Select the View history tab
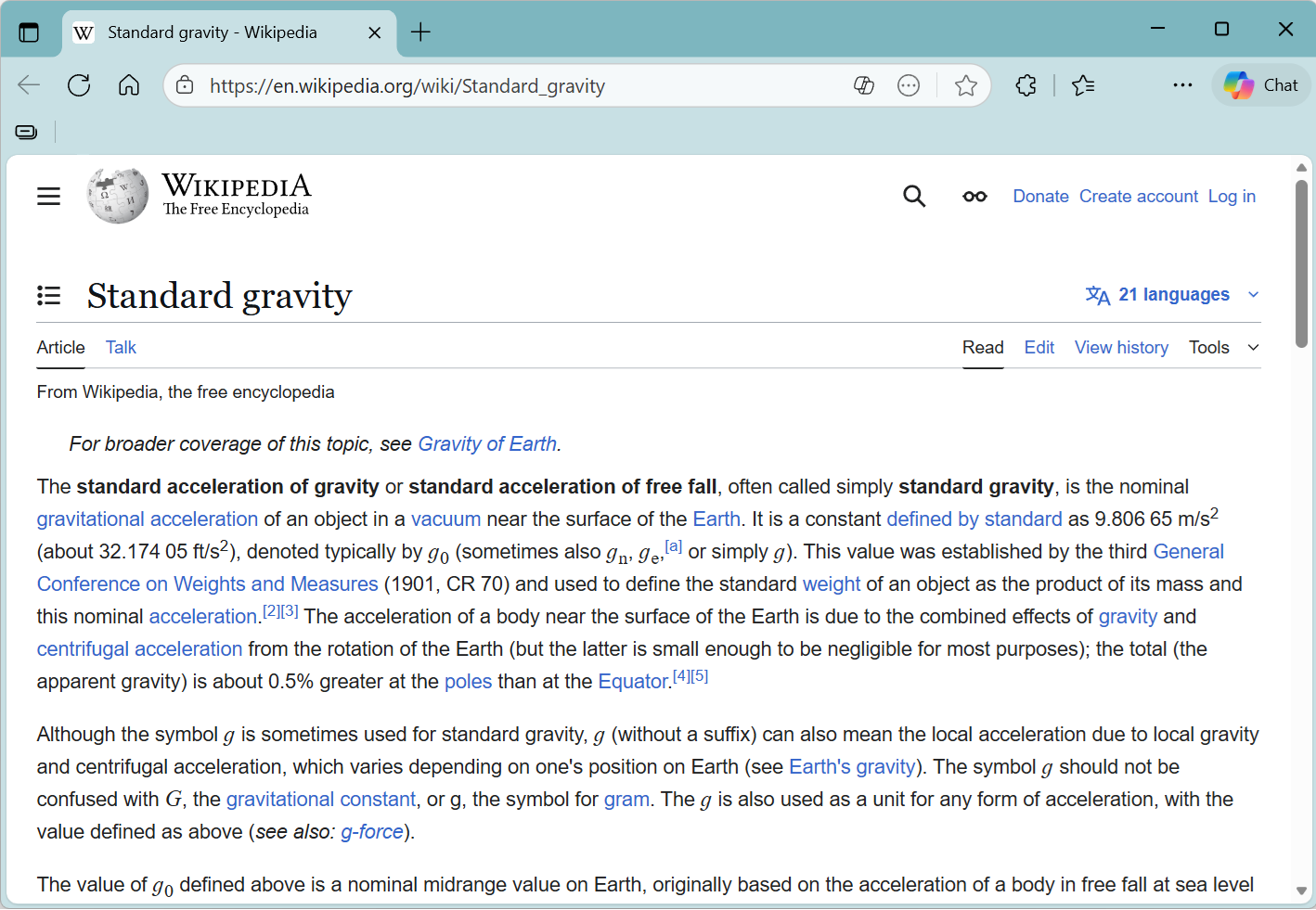 1121,348
